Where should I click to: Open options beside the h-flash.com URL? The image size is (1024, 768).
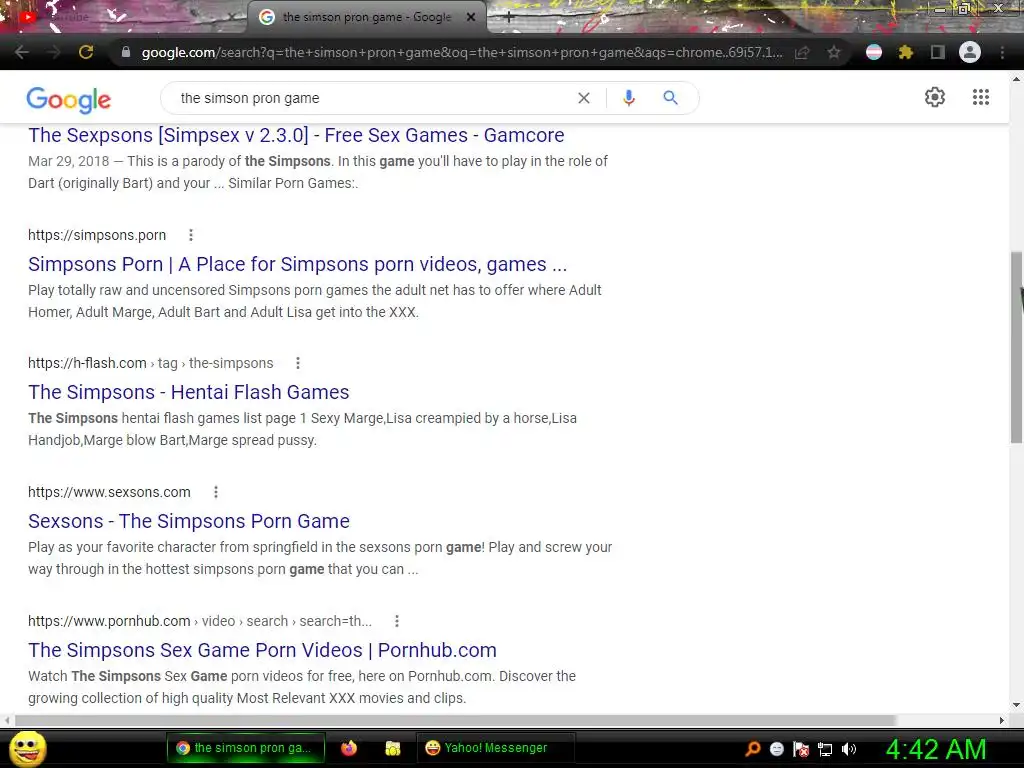coord(298,363)
